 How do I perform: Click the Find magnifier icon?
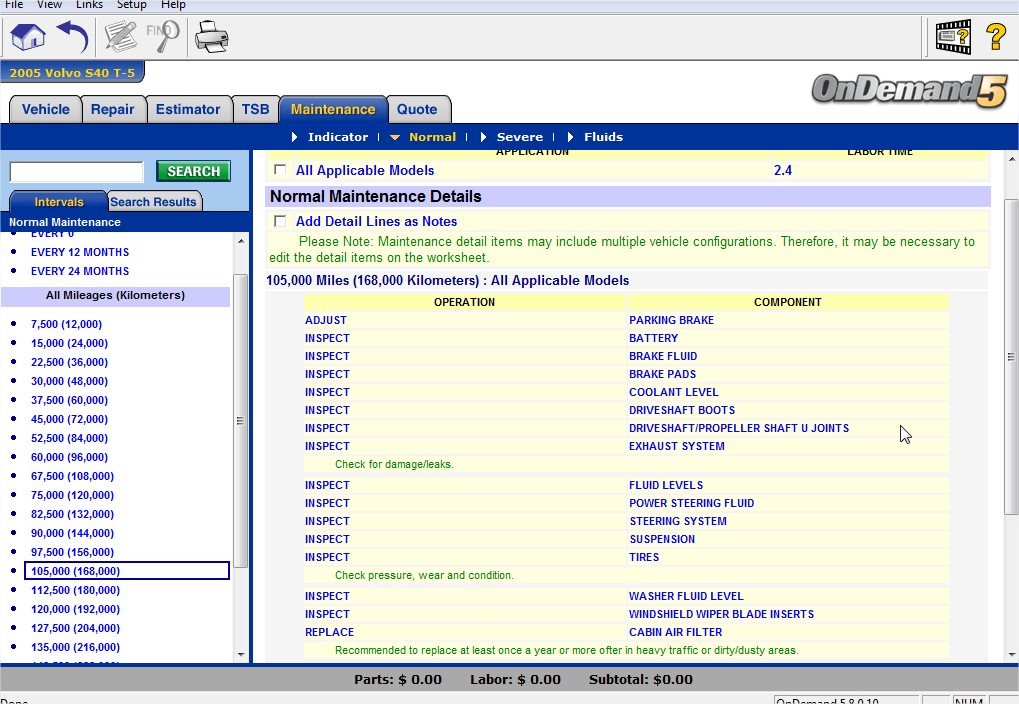tap(162, 36)
